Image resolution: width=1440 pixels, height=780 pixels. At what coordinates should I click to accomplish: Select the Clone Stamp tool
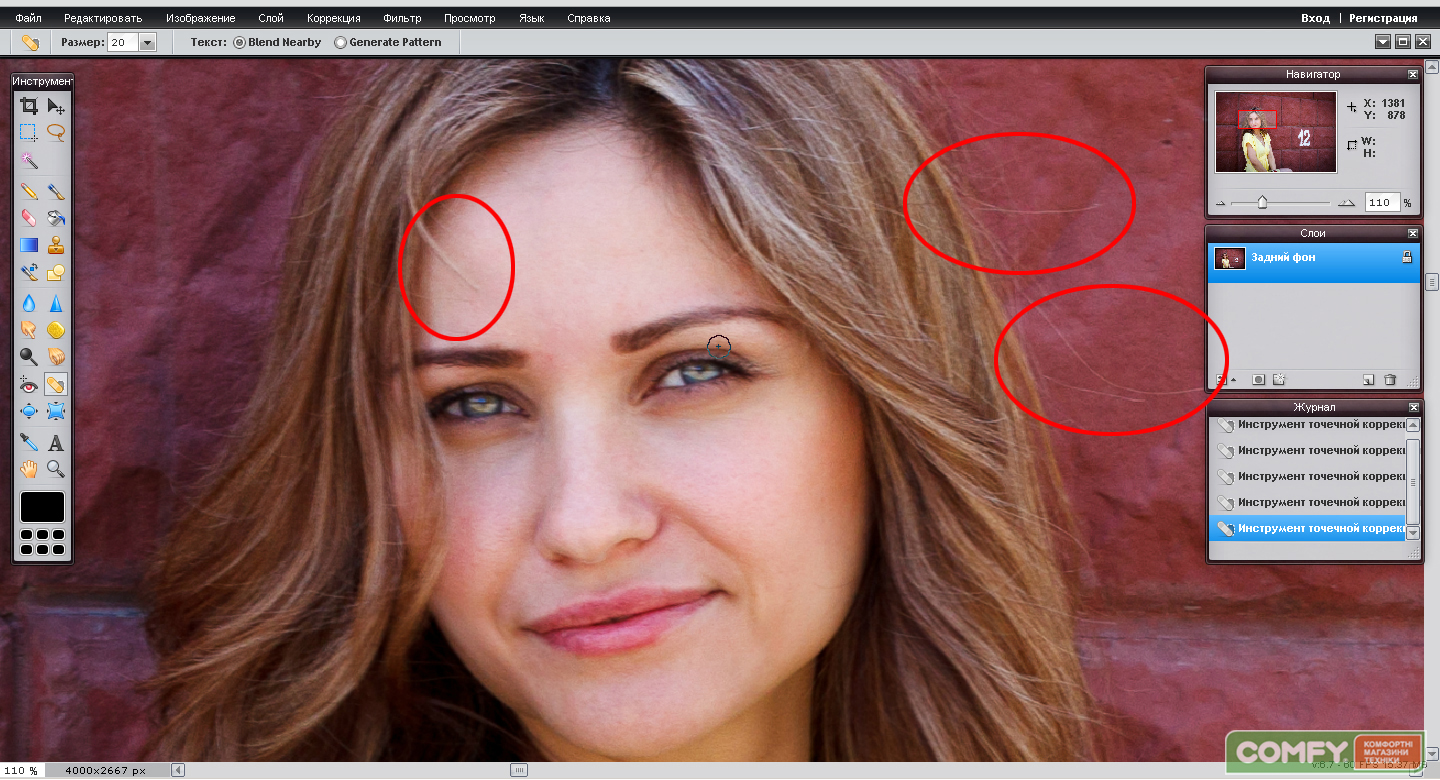pos(56,244)
